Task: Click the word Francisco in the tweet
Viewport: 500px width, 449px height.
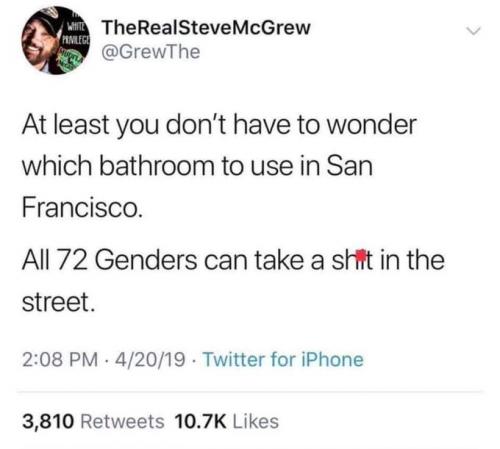Action: [x=82, y=208]
